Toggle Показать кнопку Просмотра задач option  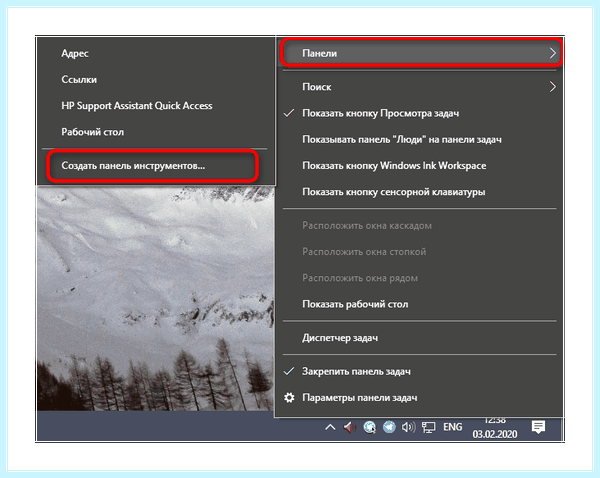click(419, 113)
